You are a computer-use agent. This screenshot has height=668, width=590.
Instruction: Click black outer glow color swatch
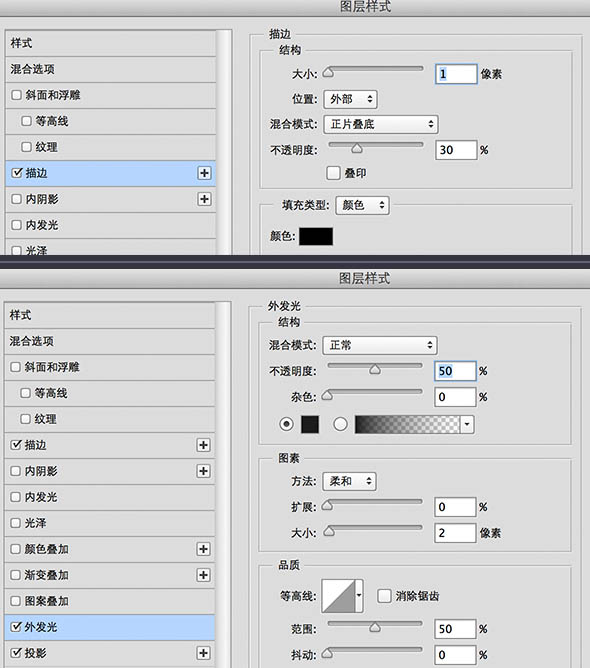point(310,424)
